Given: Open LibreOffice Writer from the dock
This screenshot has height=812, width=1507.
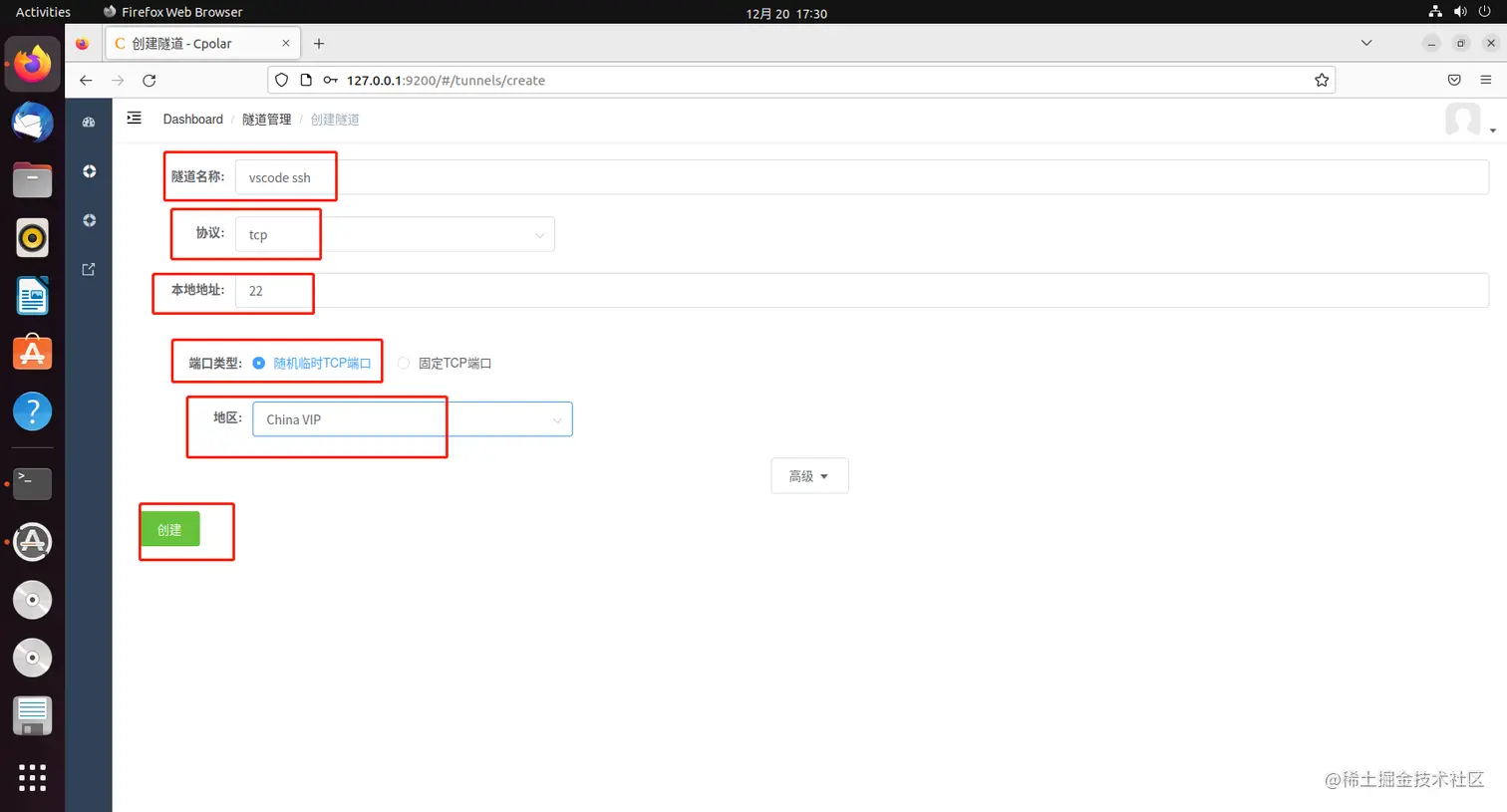Looking at the screenshot, I should tap(32, 296).
